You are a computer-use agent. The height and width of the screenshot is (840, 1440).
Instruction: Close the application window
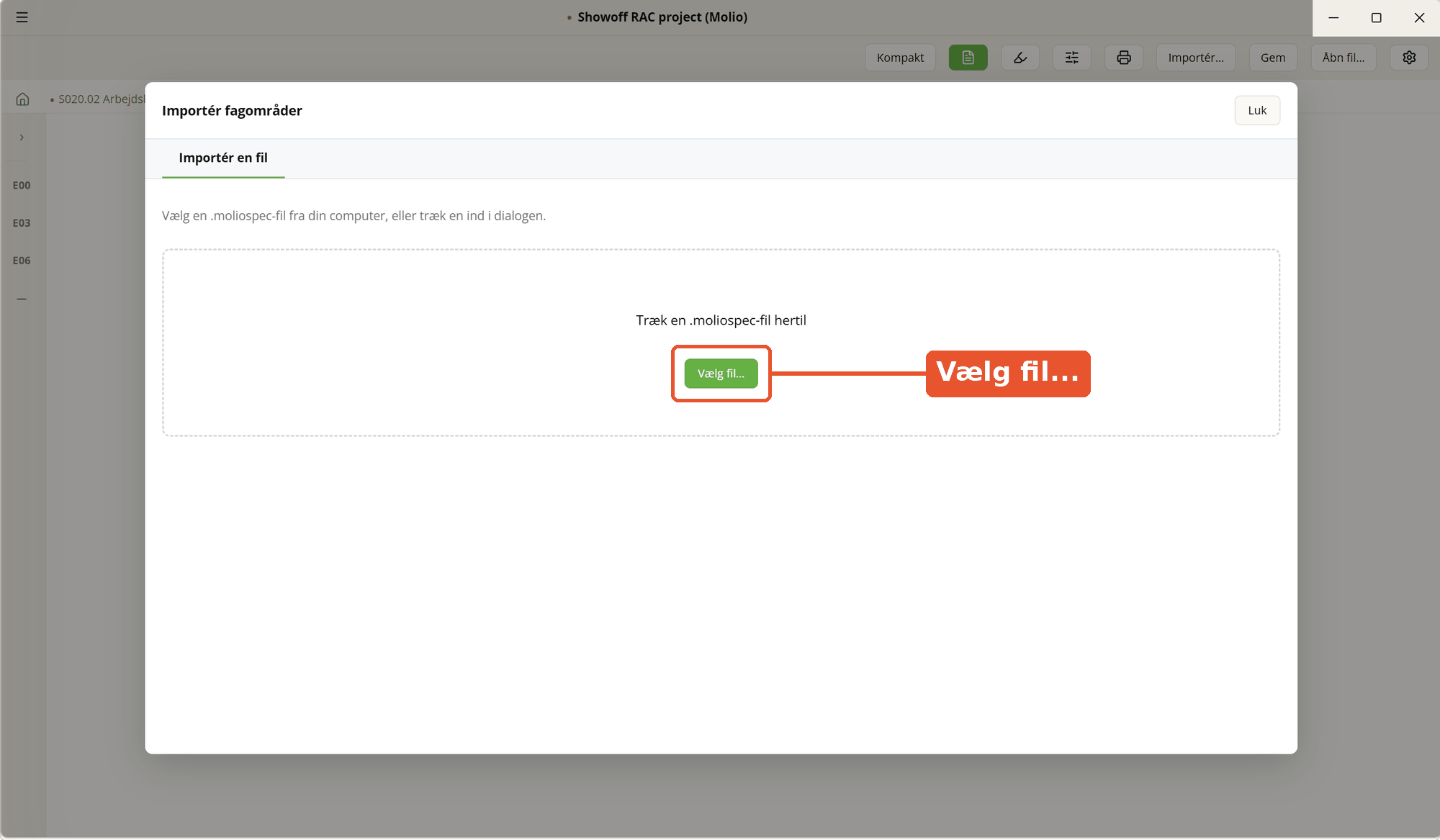pyautogui.click(x=1419, y=17)
